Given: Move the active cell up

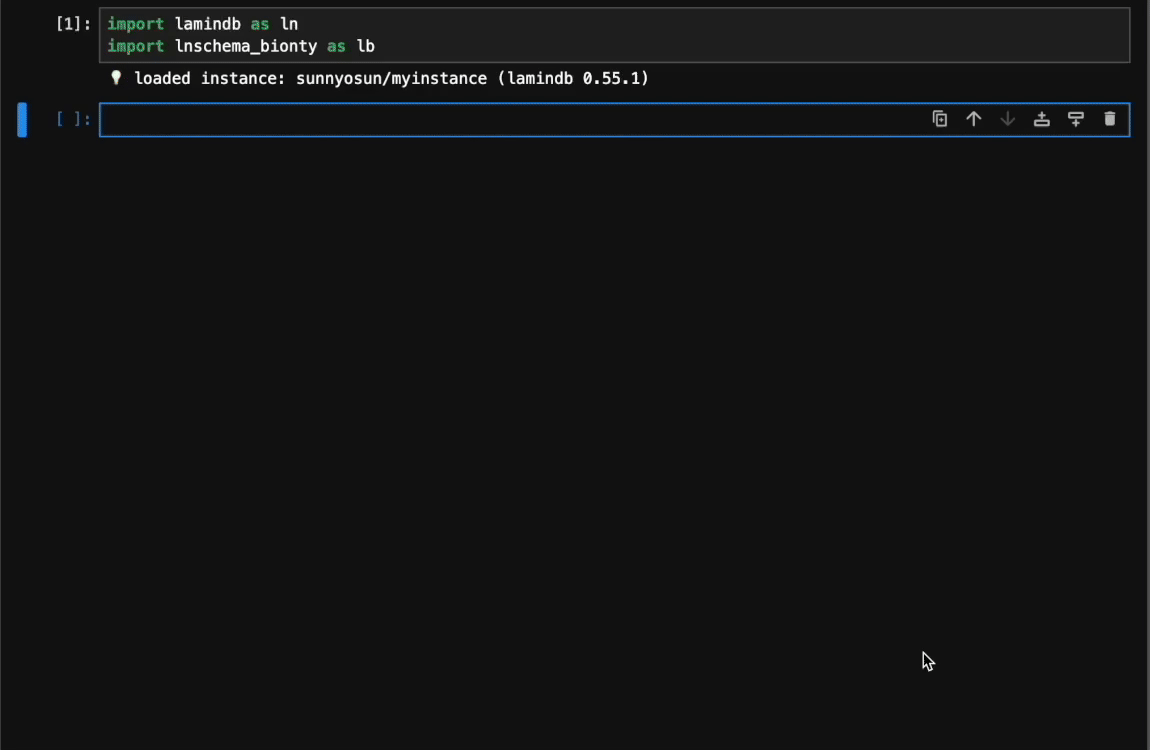Looking at the screenshot, I should 974,118.
